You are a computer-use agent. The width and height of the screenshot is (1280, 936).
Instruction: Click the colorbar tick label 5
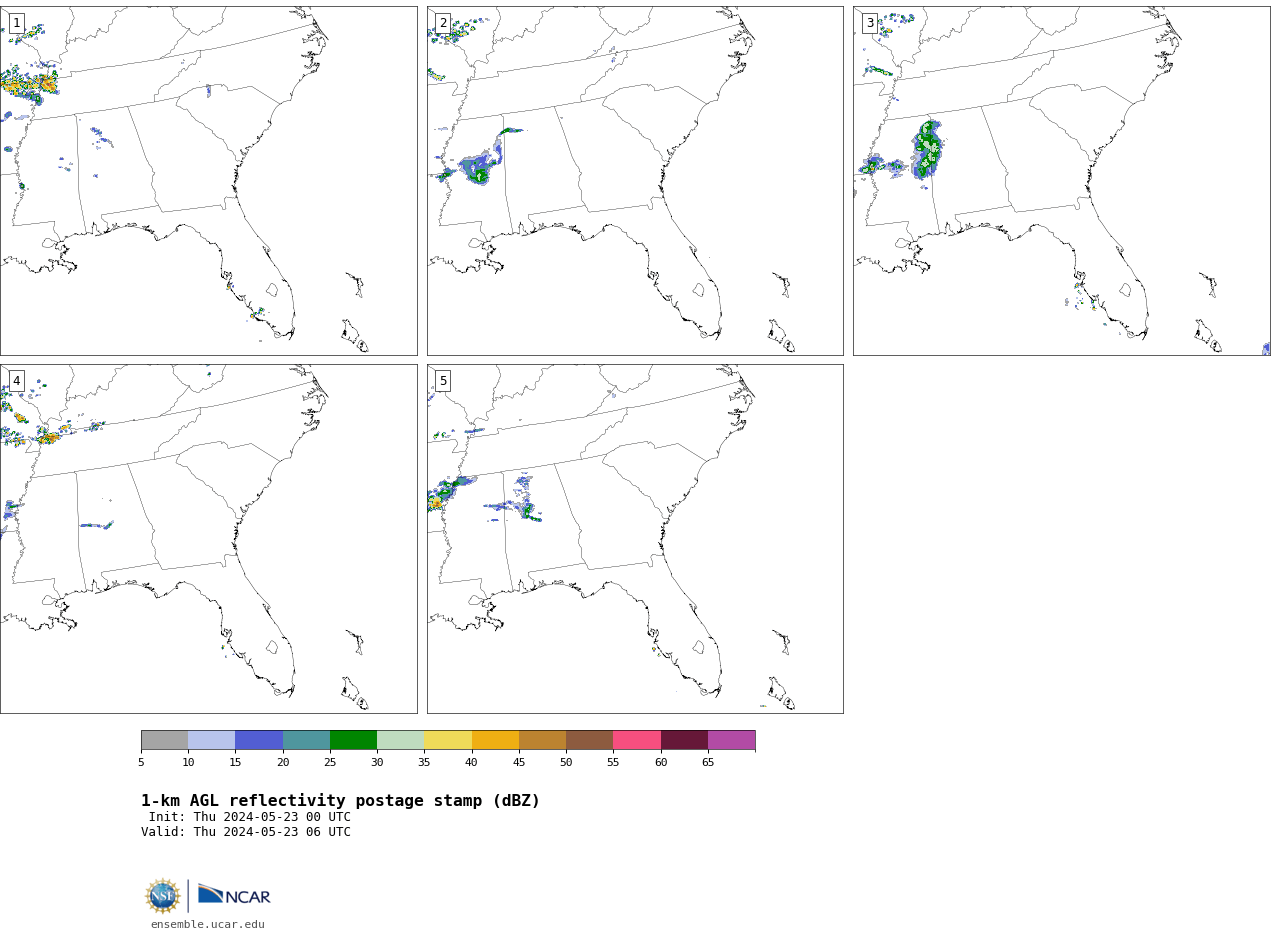point(141,763)
